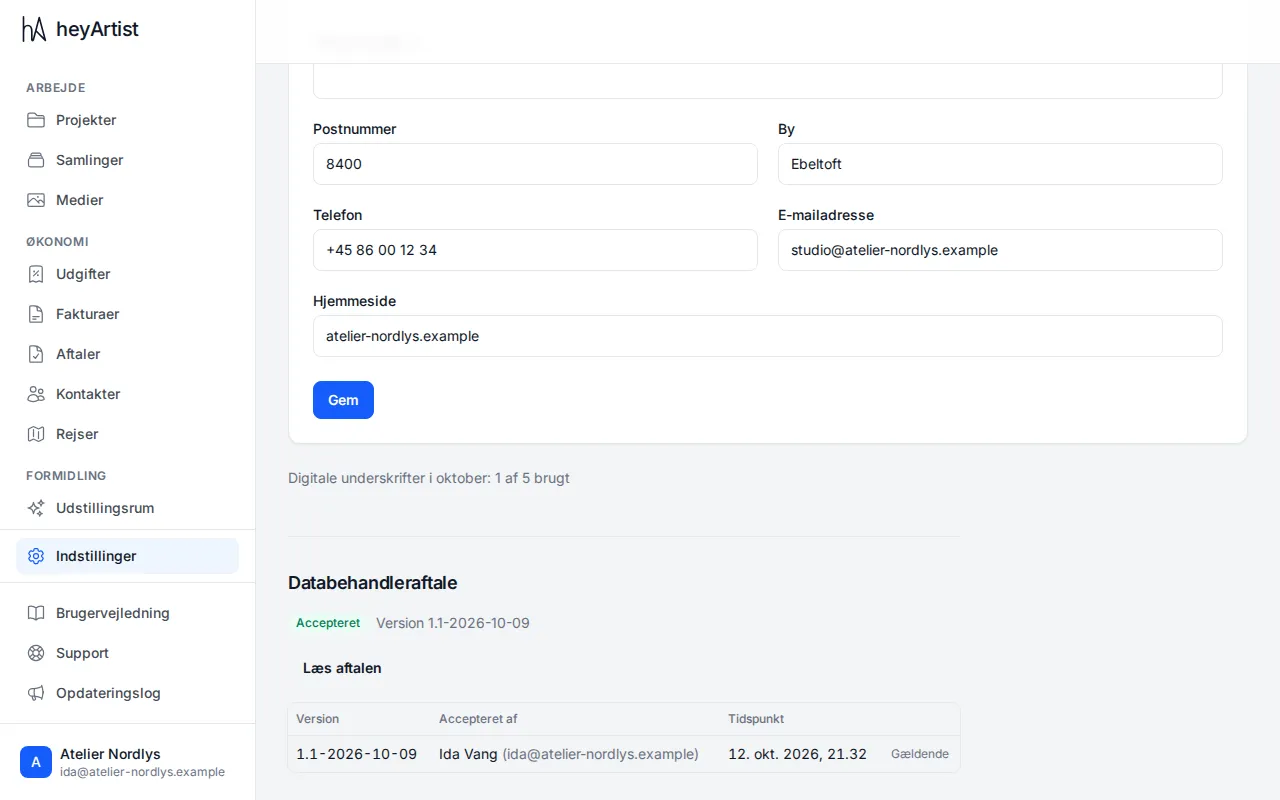Click the heyArtist logo icon
Image resolution: width=1280 pixels, height=800 pixels.
pos(34,30)
